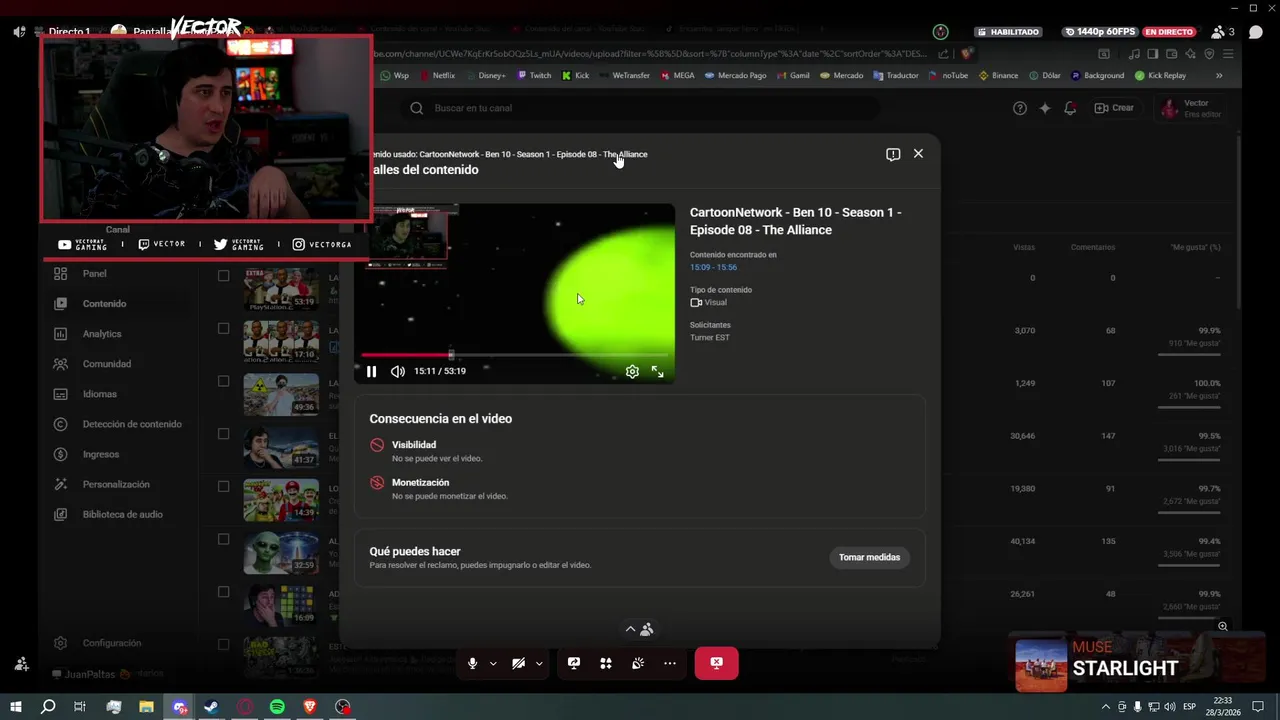The image size is (1280, 720).
Task: Click the Tomar medidas button
Action: point(869,557)
